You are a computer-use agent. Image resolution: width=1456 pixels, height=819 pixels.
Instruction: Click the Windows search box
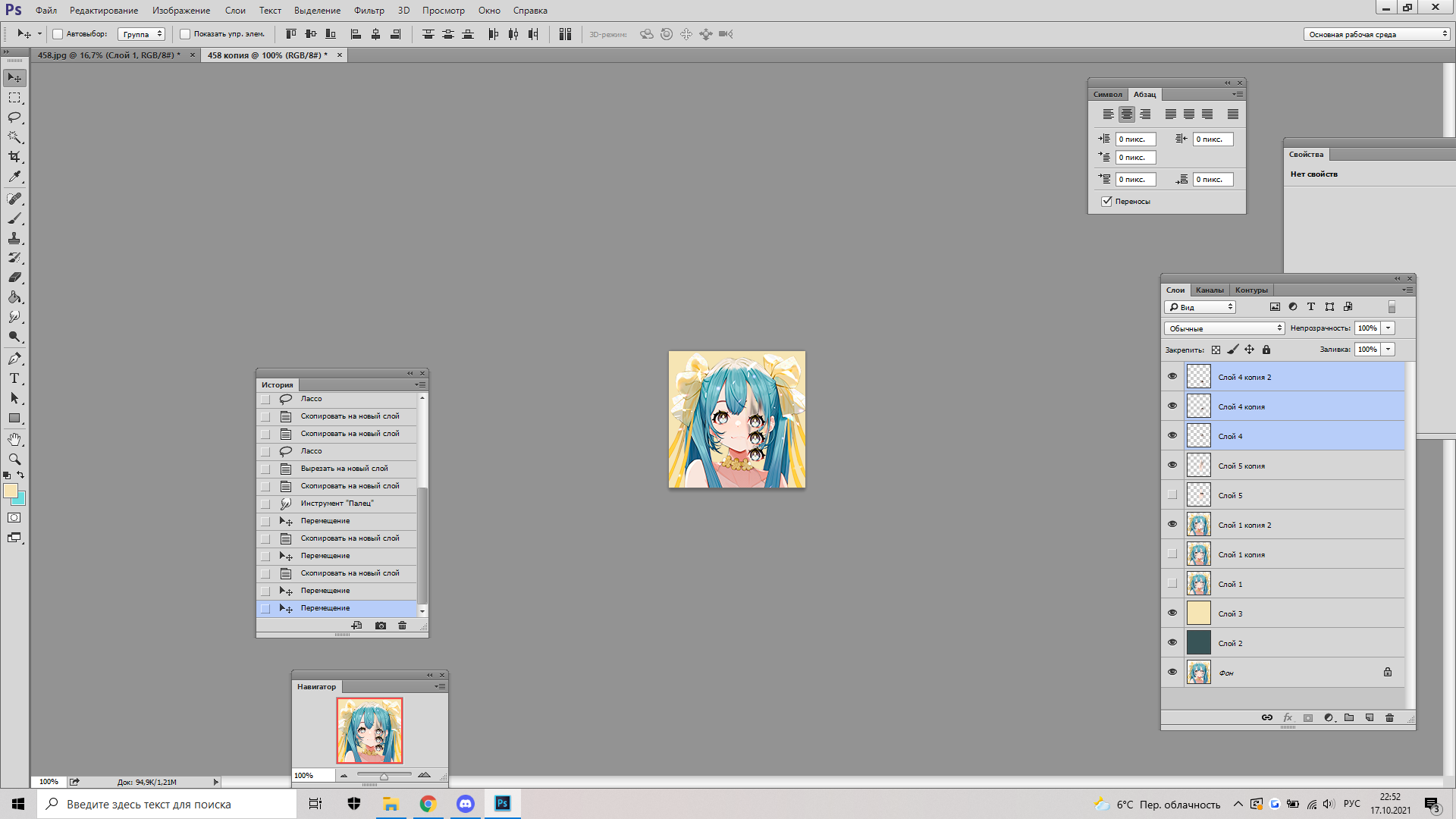click(x=167, y=804)
